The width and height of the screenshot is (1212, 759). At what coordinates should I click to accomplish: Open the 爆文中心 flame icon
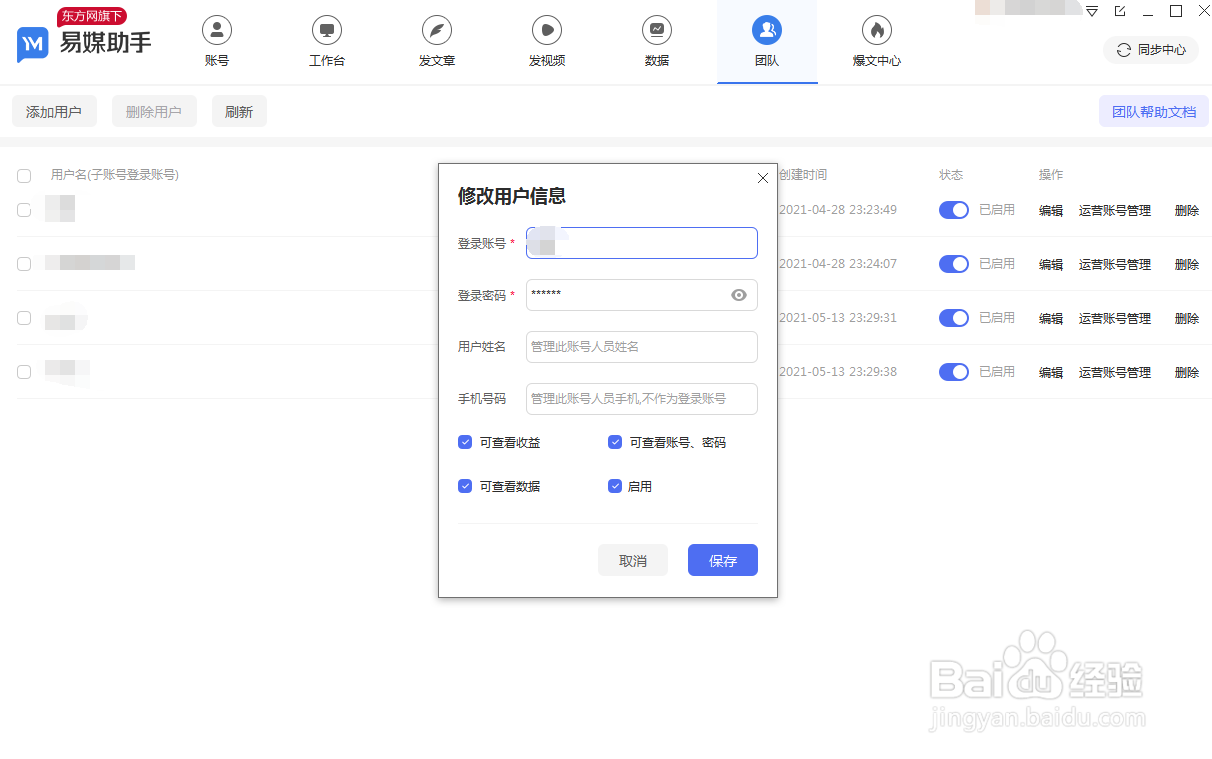tap(877, 31)
